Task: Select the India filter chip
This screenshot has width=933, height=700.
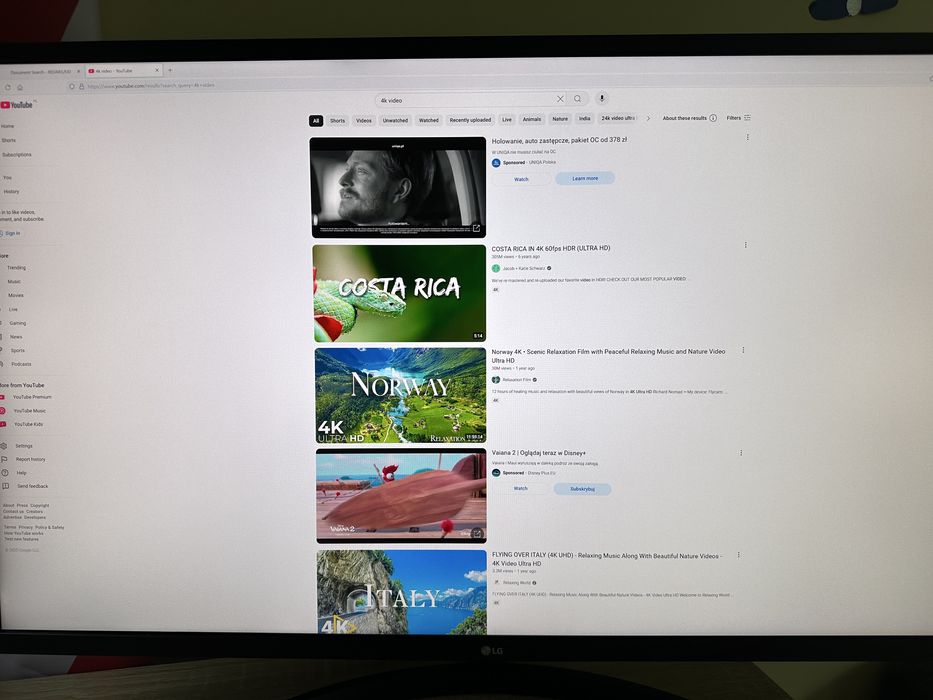Action: point(585,118)
